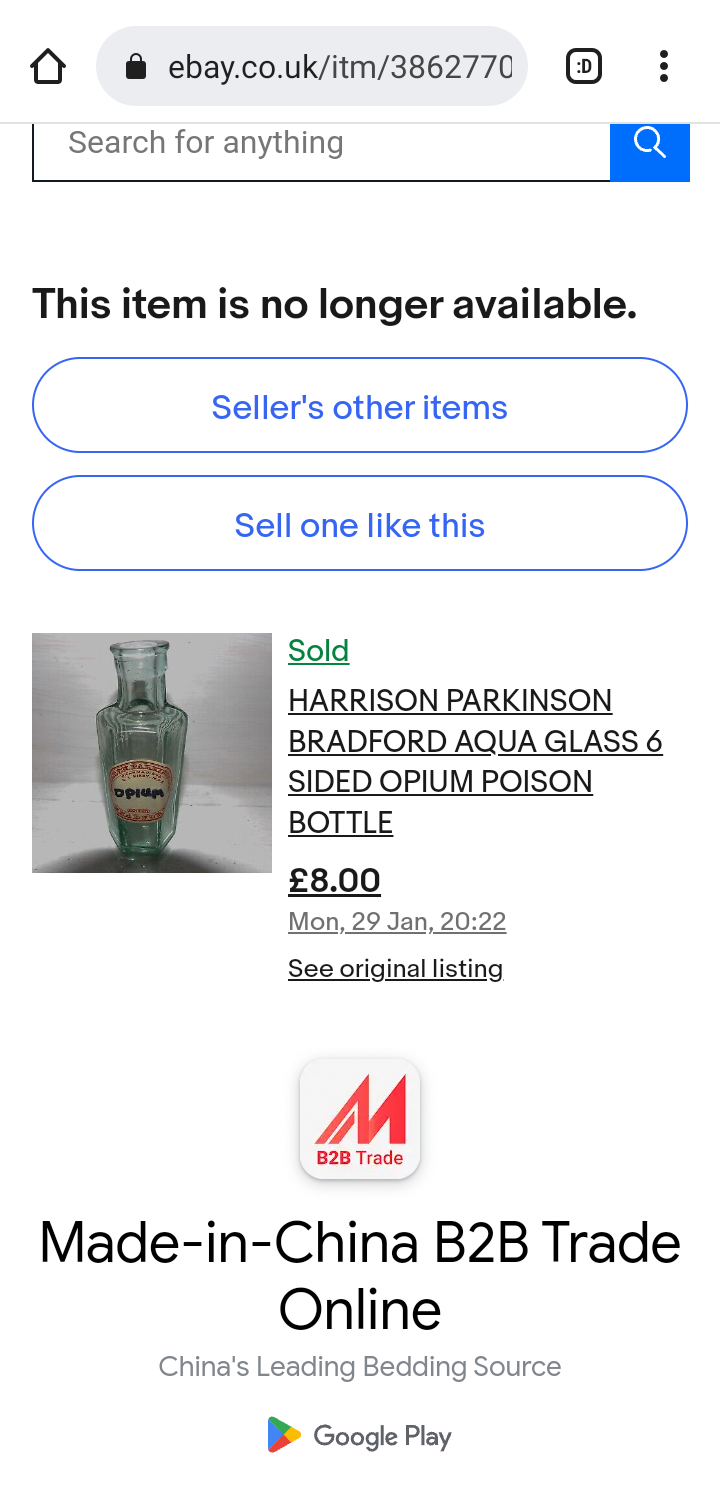Follow the See original listing link

395,968
